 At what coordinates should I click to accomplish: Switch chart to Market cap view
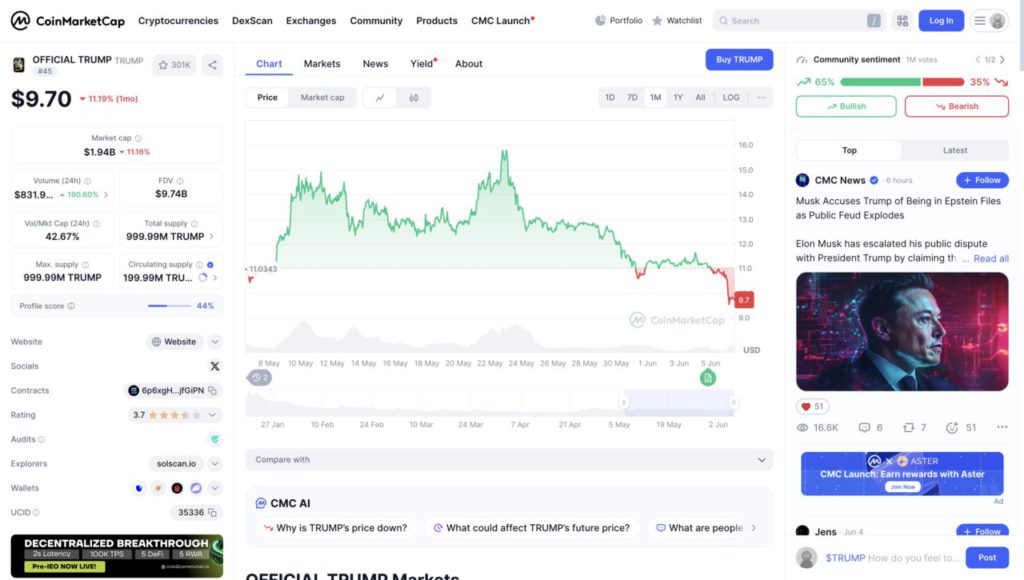pos(322,98)
